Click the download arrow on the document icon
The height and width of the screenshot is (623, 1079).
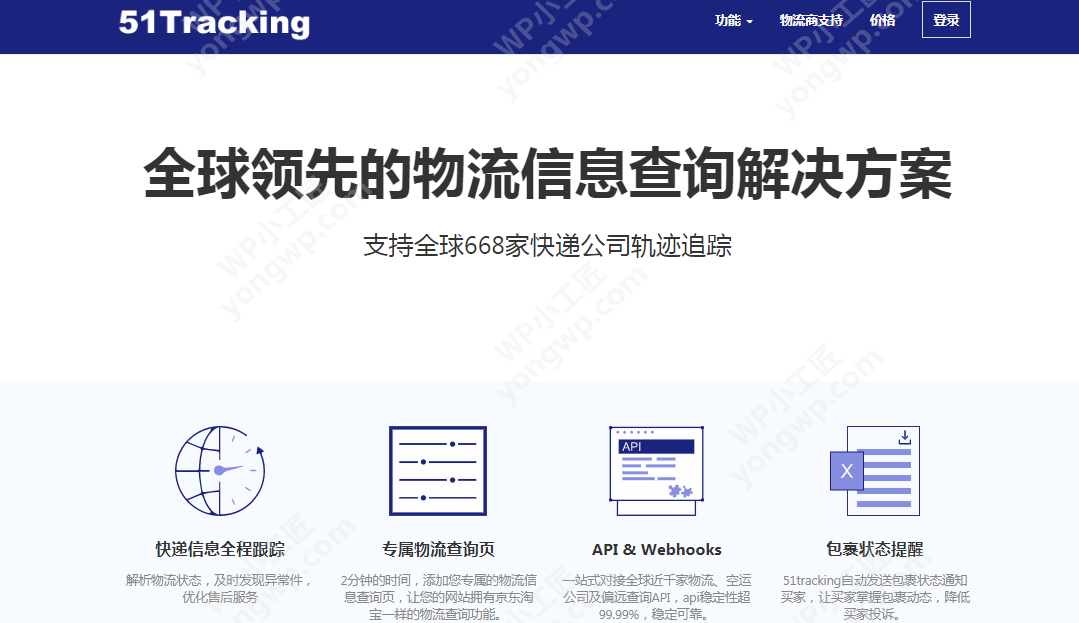coord(904,436)
